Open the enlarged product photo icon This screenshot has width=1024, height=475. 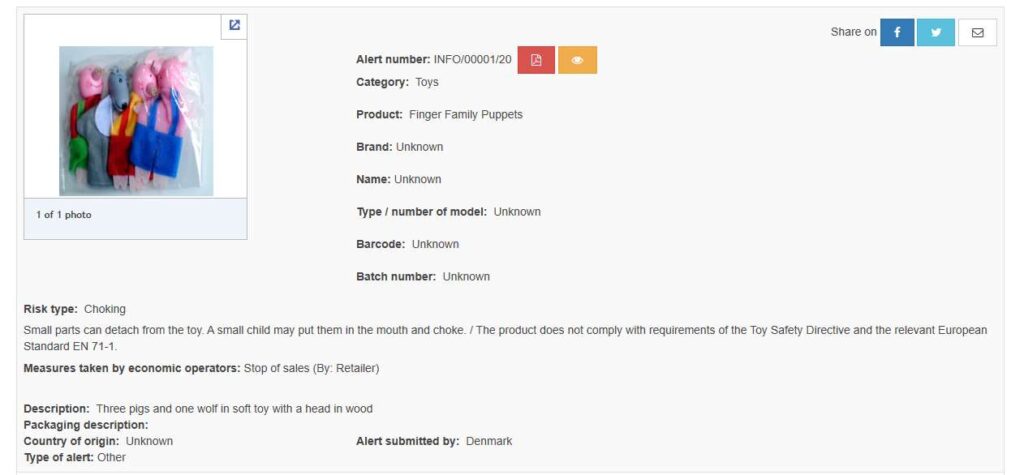tap(234, 26)
